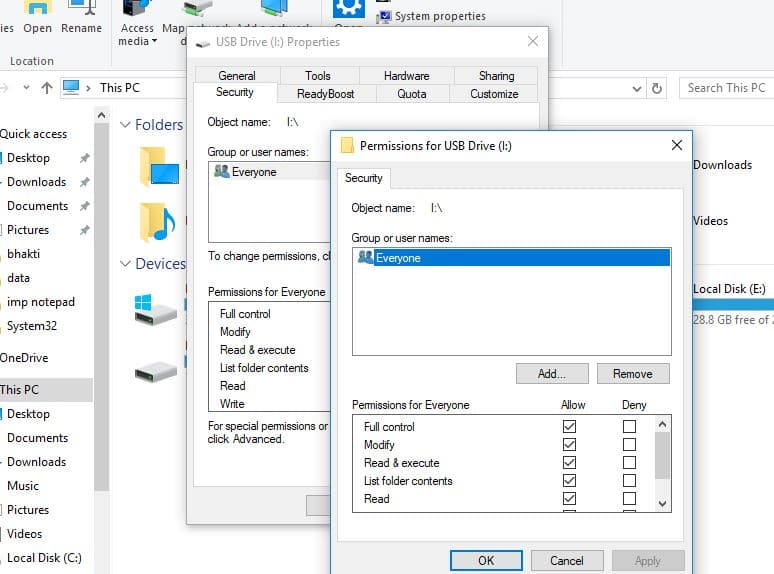This screenshot has width=774, height=574.
Task: Collapse the Folders section
Action: click(125, 124)
